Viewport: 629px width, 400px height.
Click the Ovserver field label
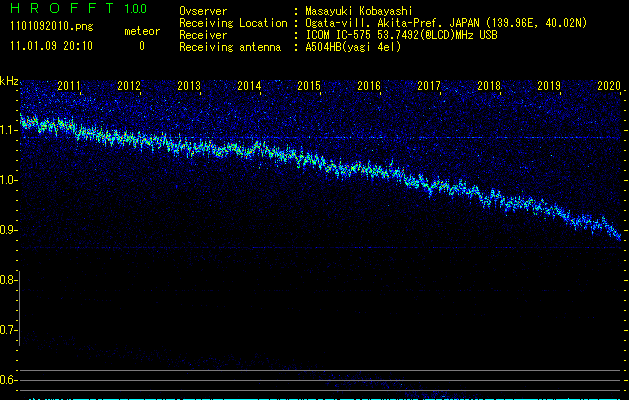click(x=203, y=11)
